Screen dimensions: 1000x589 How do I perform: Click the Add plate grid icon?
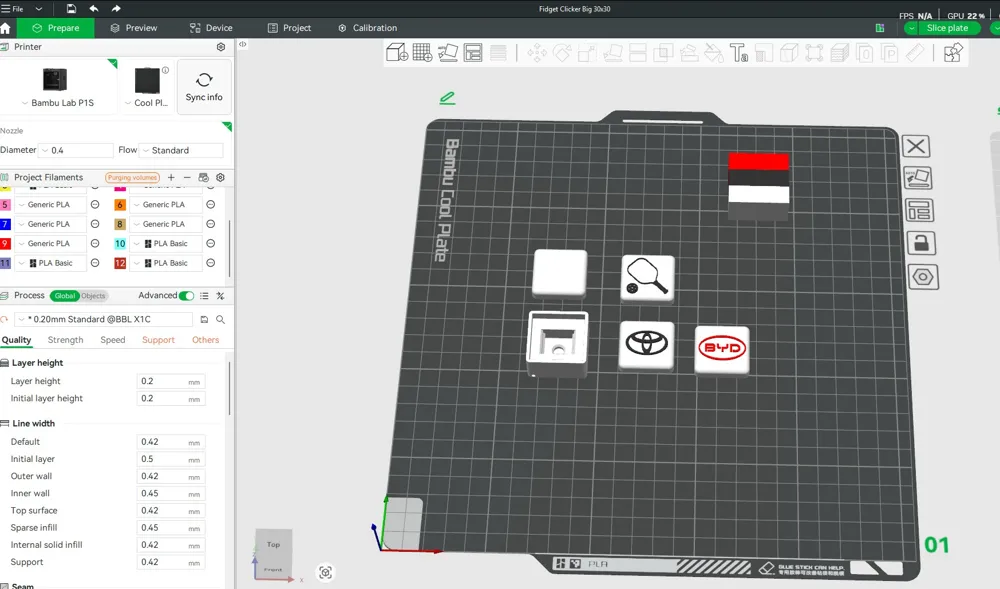[x=422, y=53]
